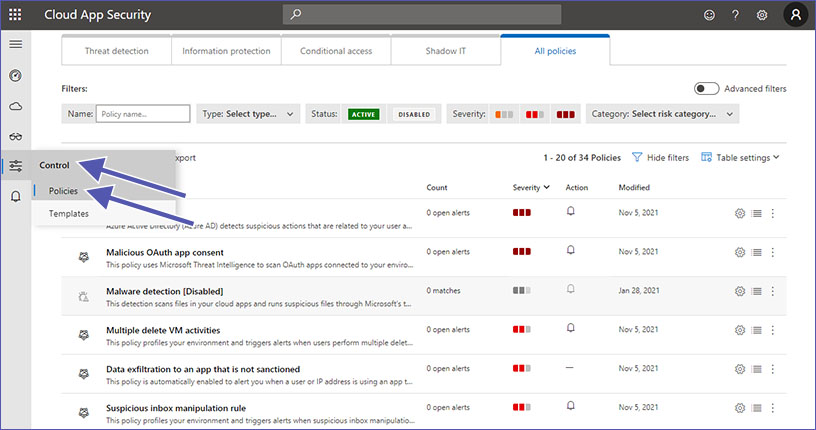
Task: Open the Table settings dropdown
Action: pyautogui.click(x=740, y=157)
